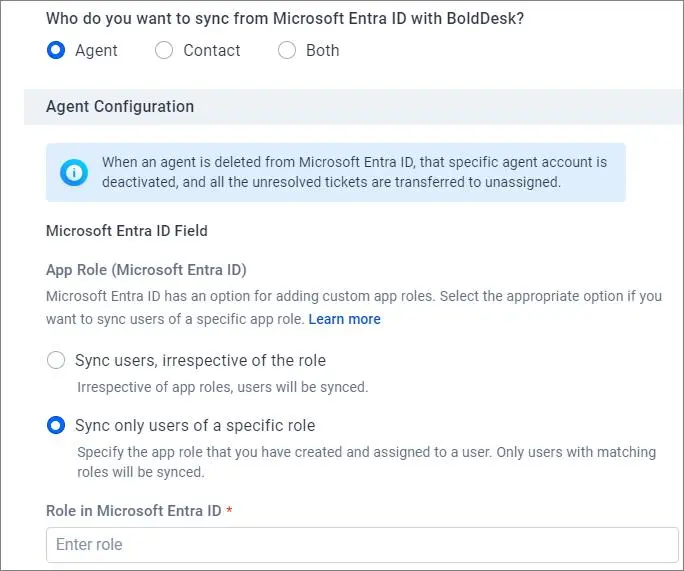Choose the Both radio option
The image size is (684, 571).
pos(287,50)
